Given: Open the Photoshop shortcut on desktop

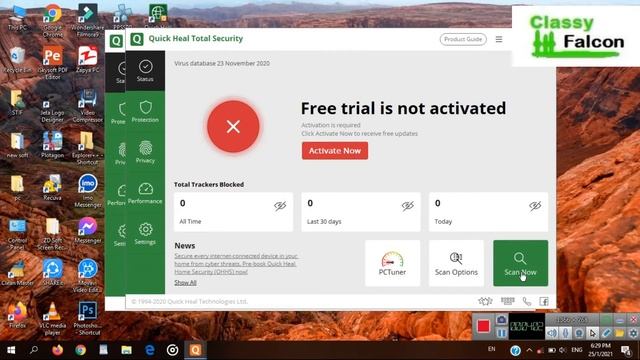Looking at the screenshot, I should click(x=87, y=318).
